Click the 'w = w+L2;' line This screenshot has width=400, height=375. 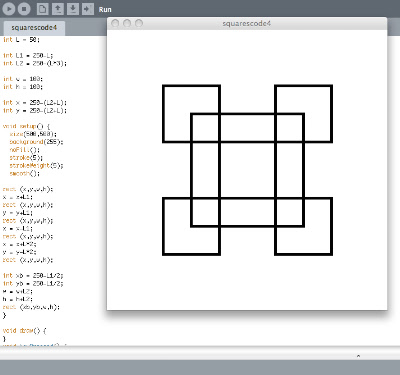[18, 291]
